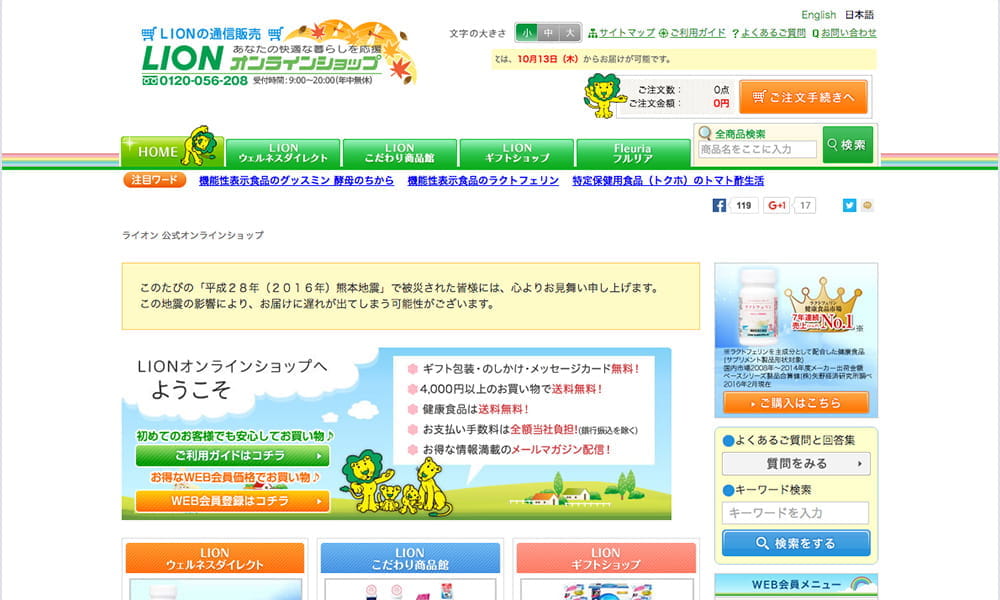Viewport: 1000px width, 600px height.
Task: Click the green 検索 button
Action: pyautogui.click(x=848, y=145)
